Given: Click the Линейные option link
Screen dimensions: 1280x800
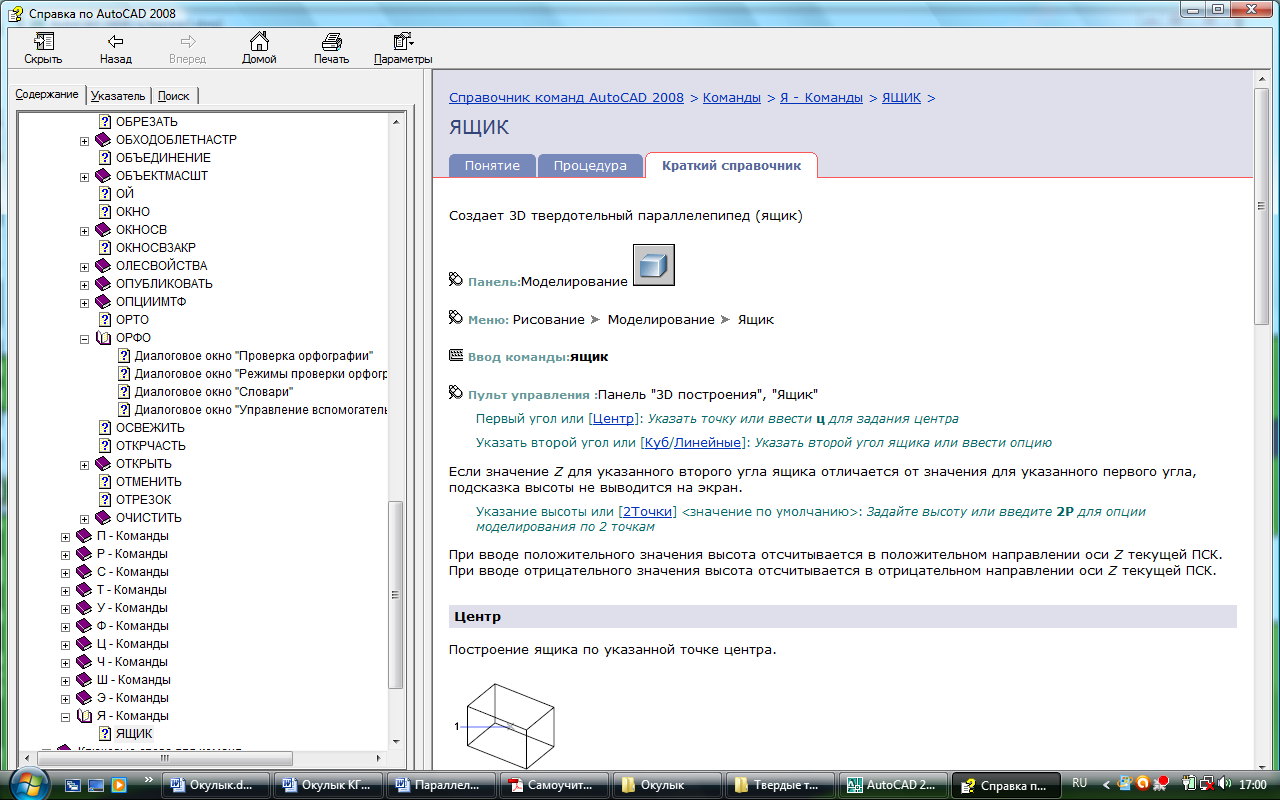Looking at the screenshot, I should pos(707,442).
